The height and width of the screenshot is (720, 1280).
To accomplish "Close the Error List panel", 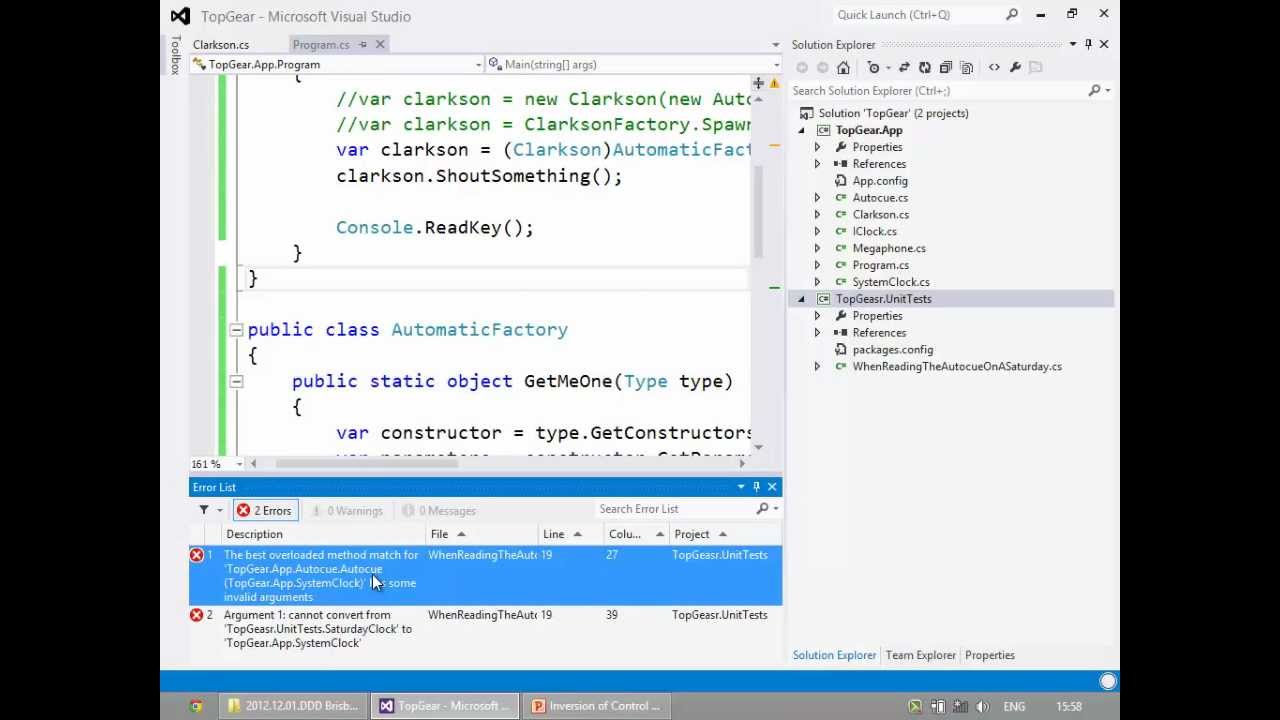I will tap(772, 487).
